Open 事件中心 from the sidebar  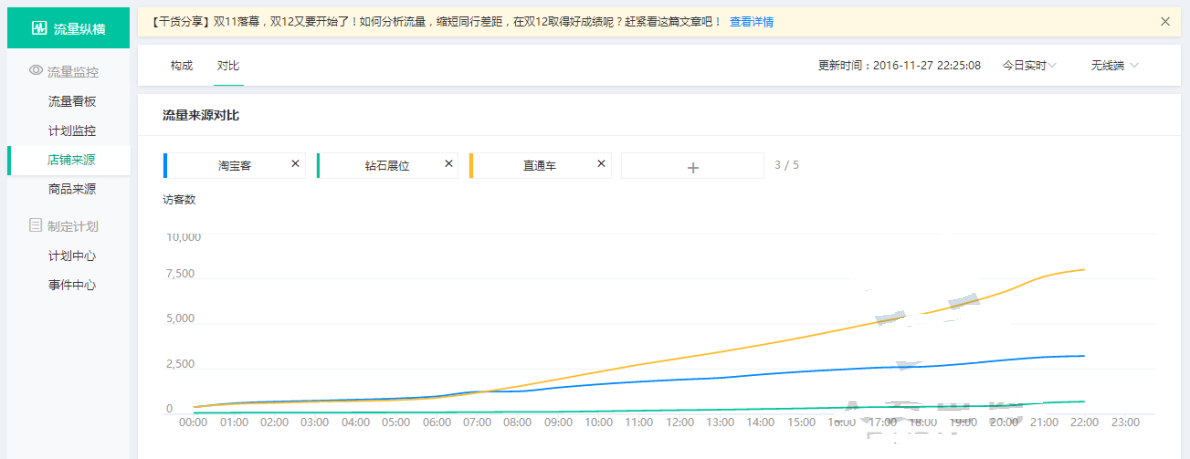72,285
